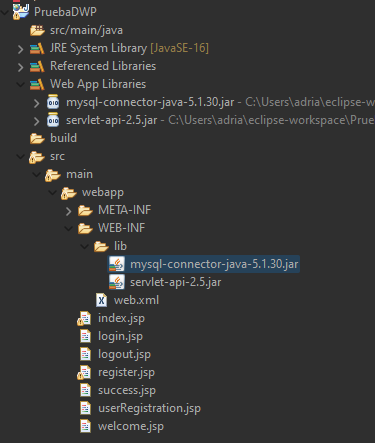The image size is (375, 443).
Task: Click the success.jsp file icon
Action: click(85, 390)
